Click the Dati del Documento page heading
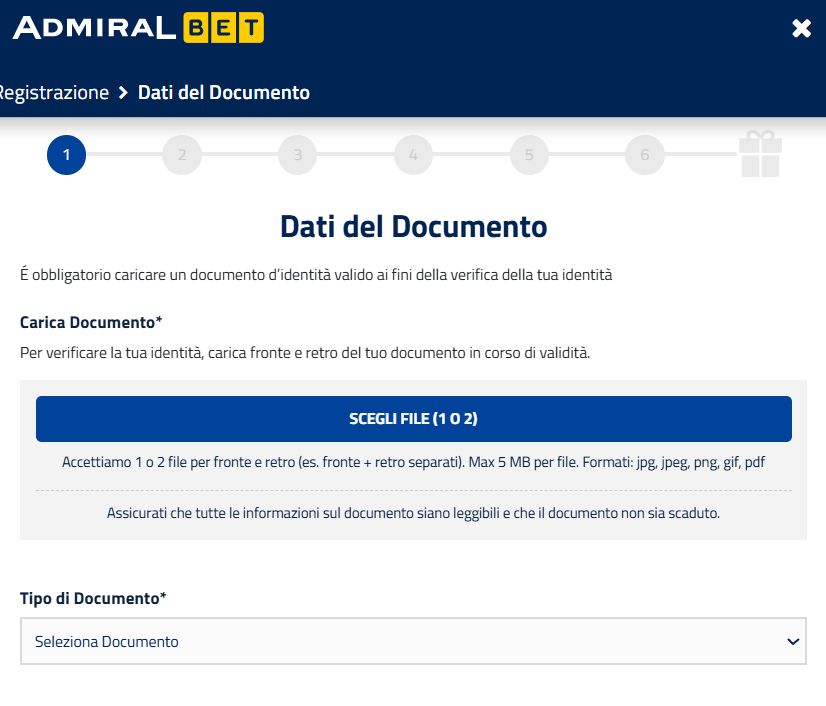826x706 pixels. click(413, 227)
